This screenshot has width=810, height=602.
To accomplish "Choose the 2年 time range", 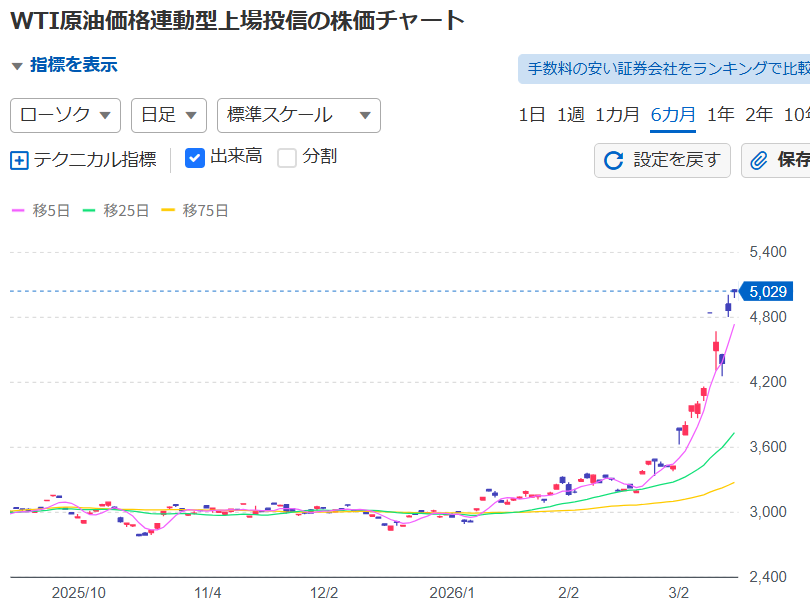I will point(759,114).
